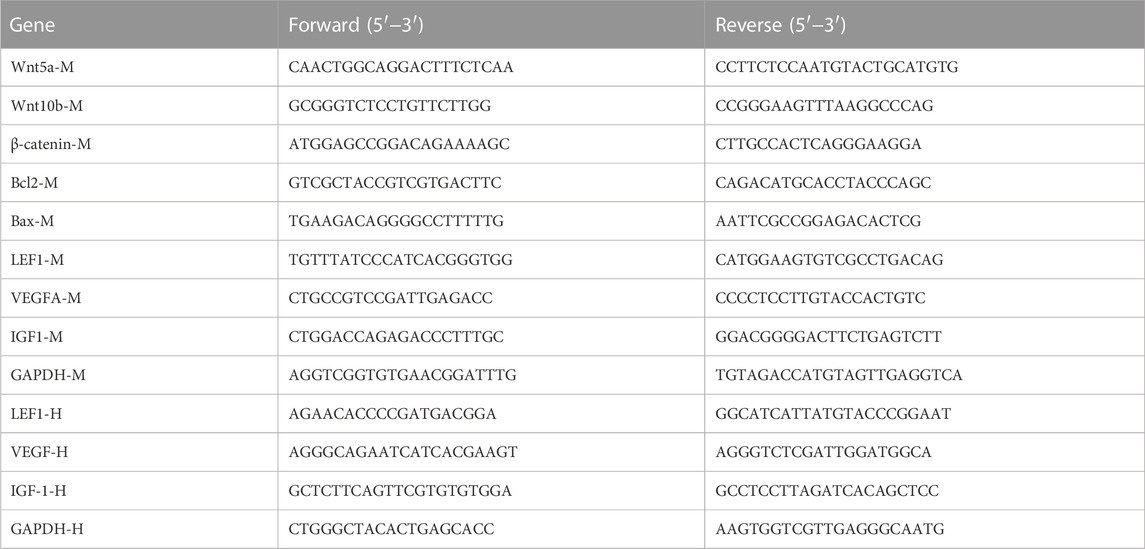Select the LEF1-H forward primer AGAACACCCCGATGACGGA
Viewport: 1145px width, 549px height.
[x=392, y=414]
